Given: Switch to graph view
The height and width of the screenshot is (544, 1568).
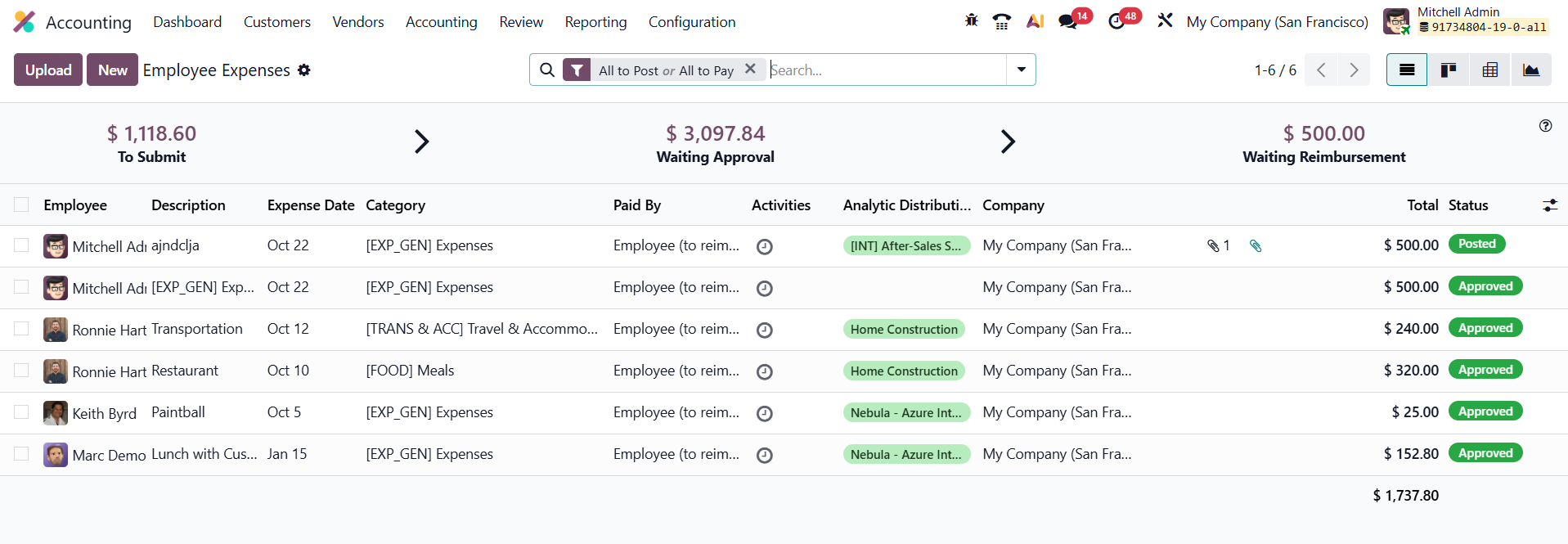Looking at the screenshot, I should (x=1530, y=70).
